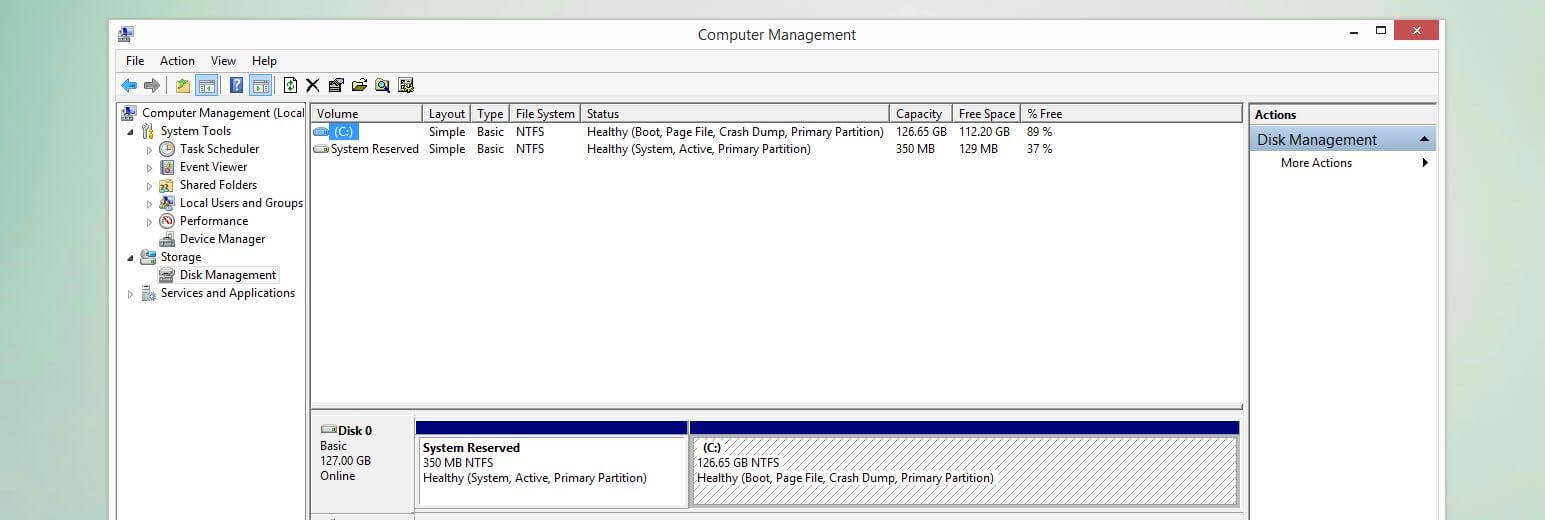This screenshot has height=520, width=1545.
Task: Select the Local Users and Groups icon
Action: 167,203
